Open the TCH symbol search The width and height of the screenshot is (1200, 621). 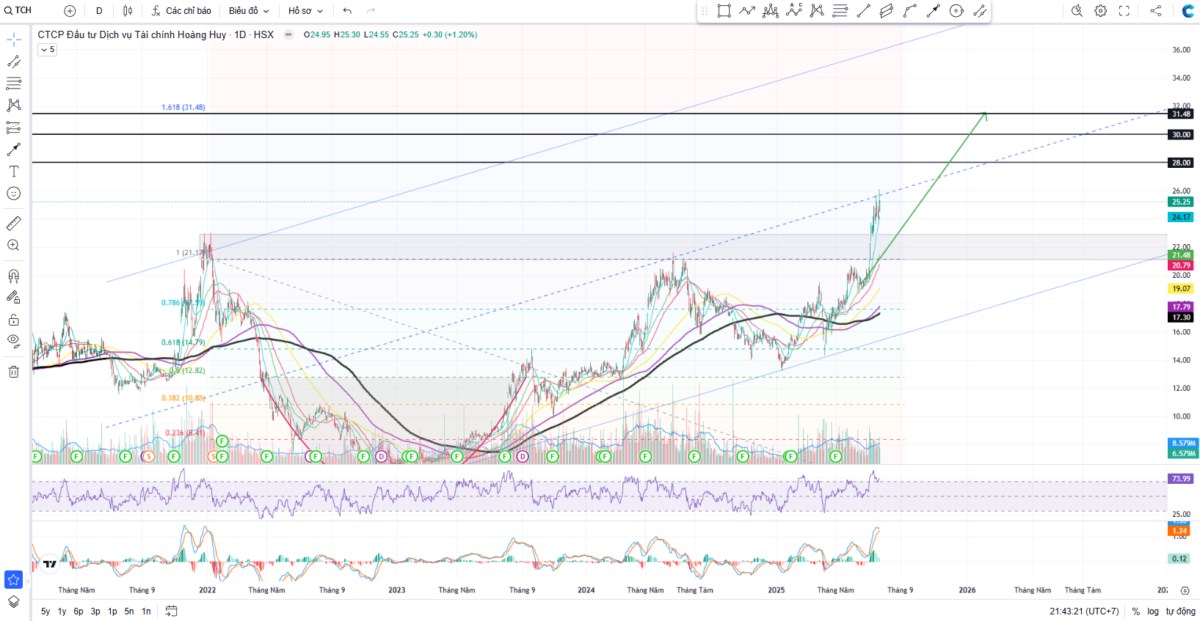coord(19,10)
